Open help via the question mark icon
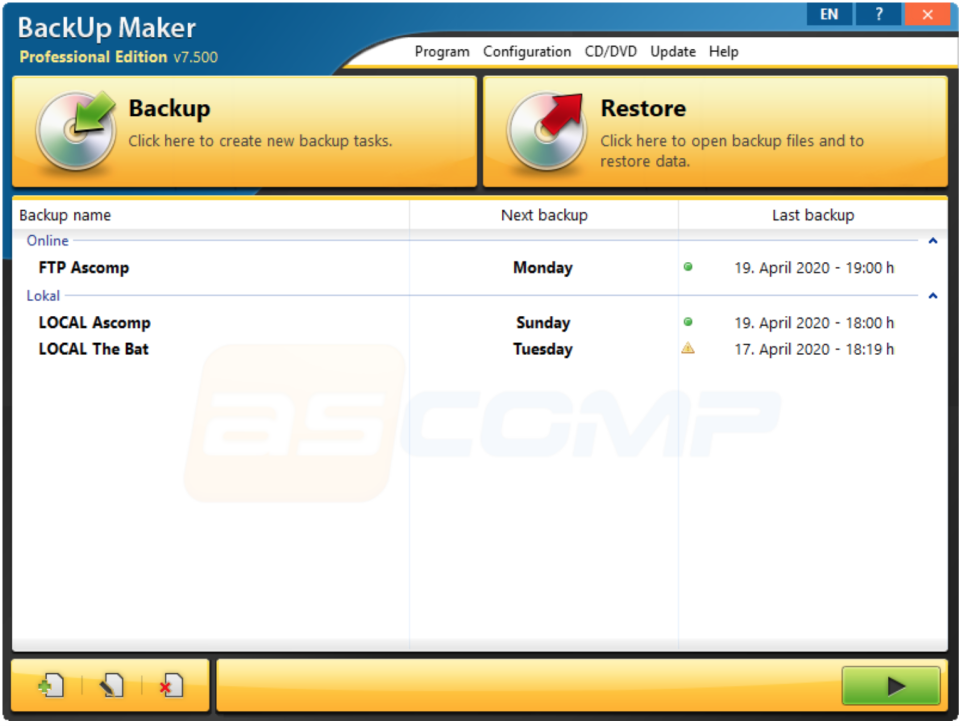This screenshot has height=726, width=960. (x=878, y=14)
